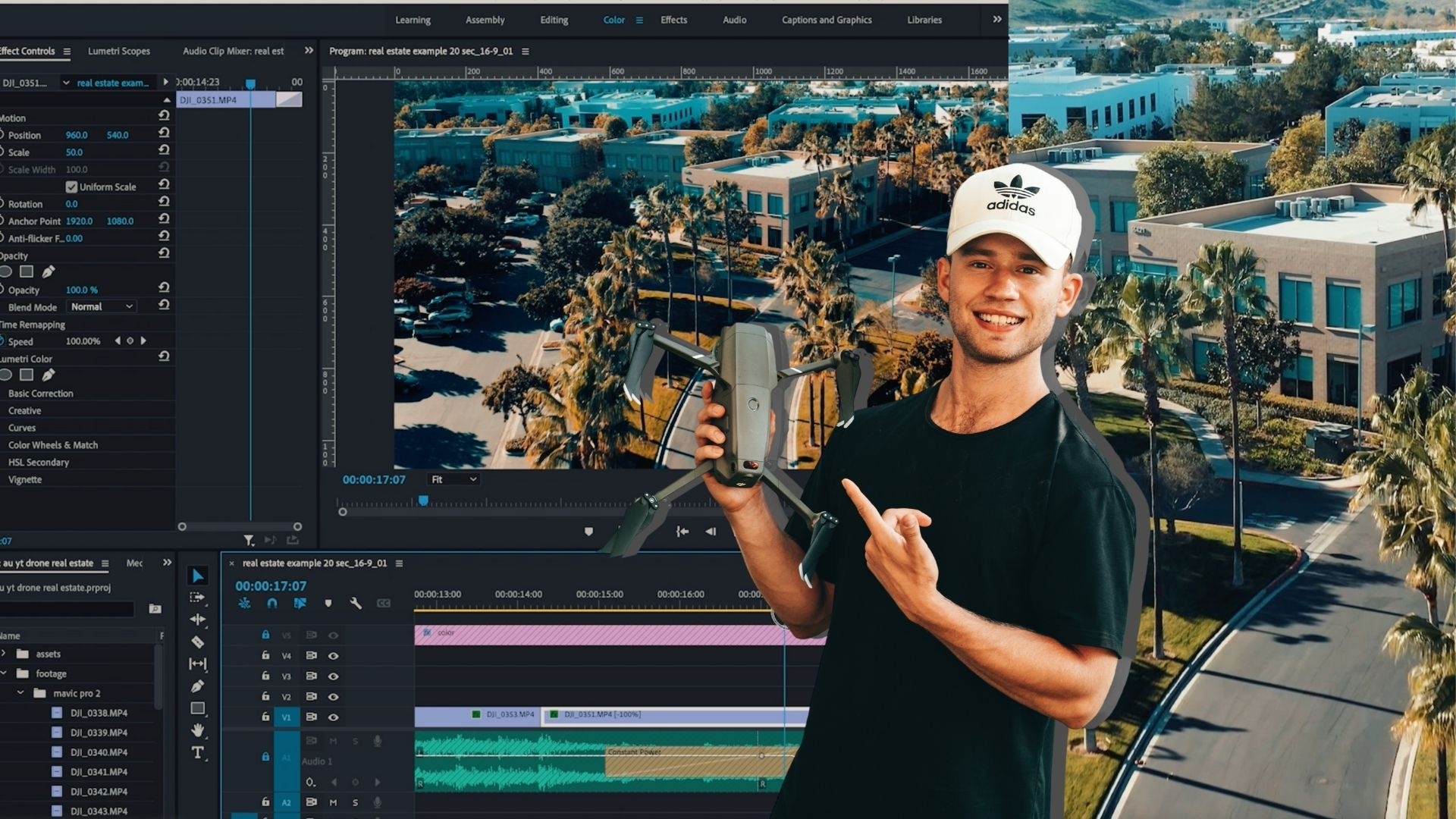
Task: Select the Pen tool in toolbar
Action: coord(197,686)
